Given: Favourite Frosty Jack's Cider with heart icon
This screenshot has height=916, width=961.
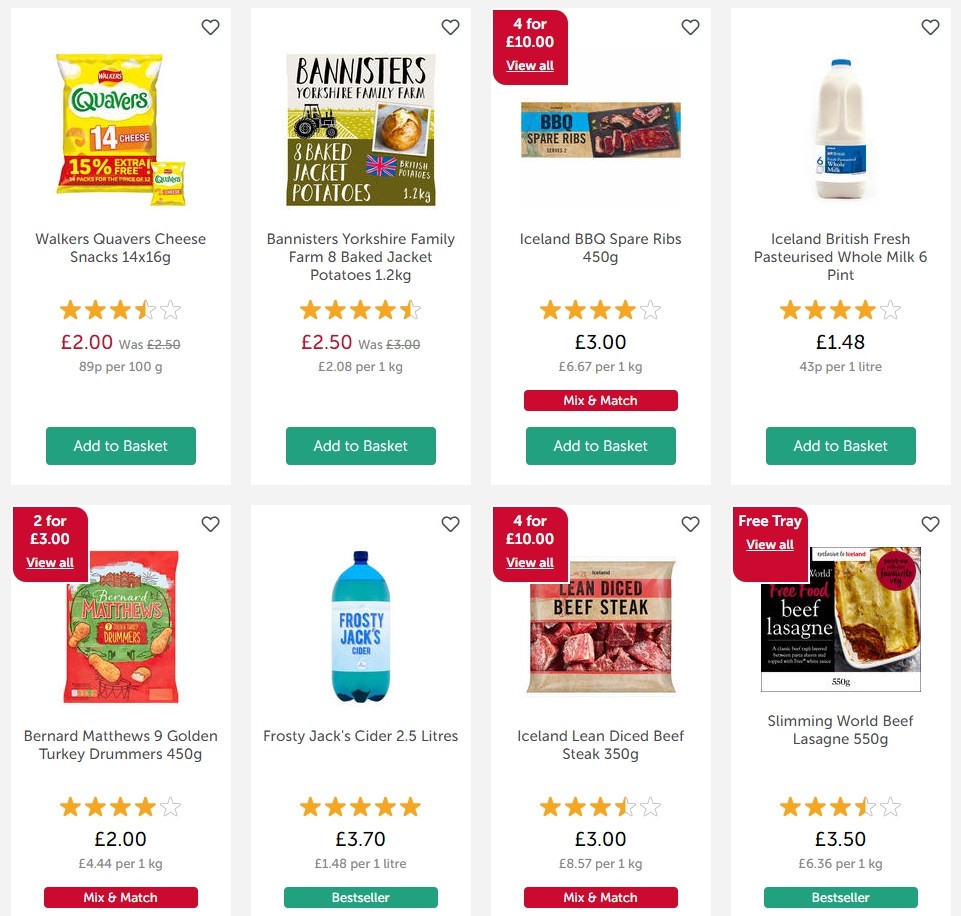Looking at the screenshot, I should coord(450,524).
